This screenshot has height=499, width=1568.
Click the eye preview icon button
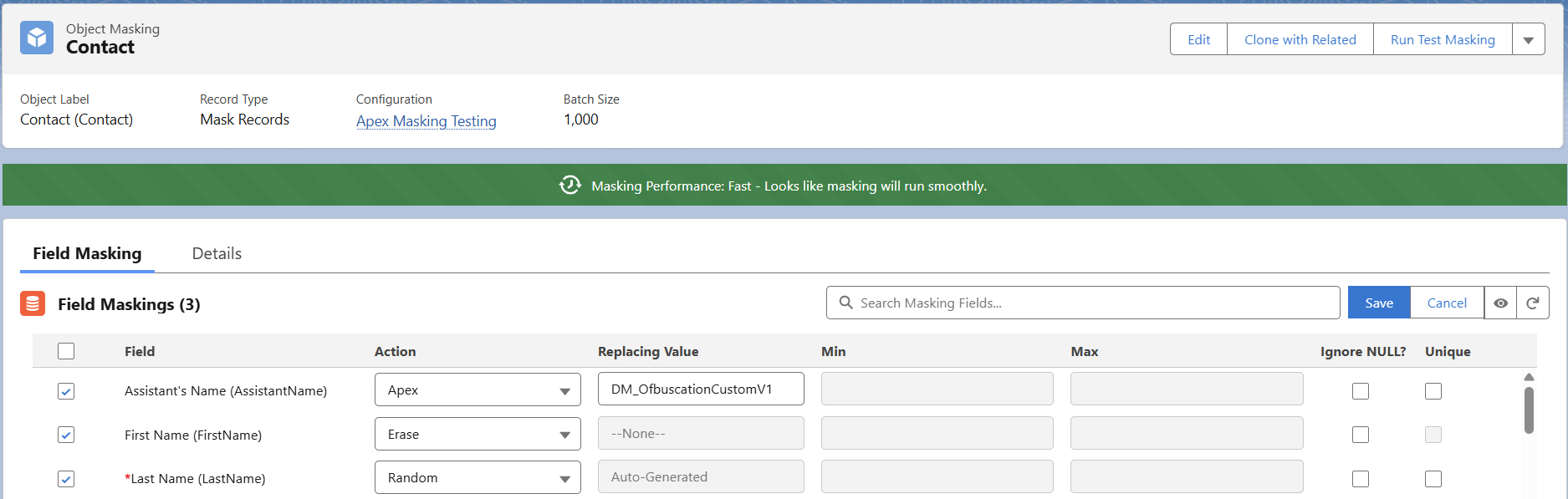tap(1500, 303)
